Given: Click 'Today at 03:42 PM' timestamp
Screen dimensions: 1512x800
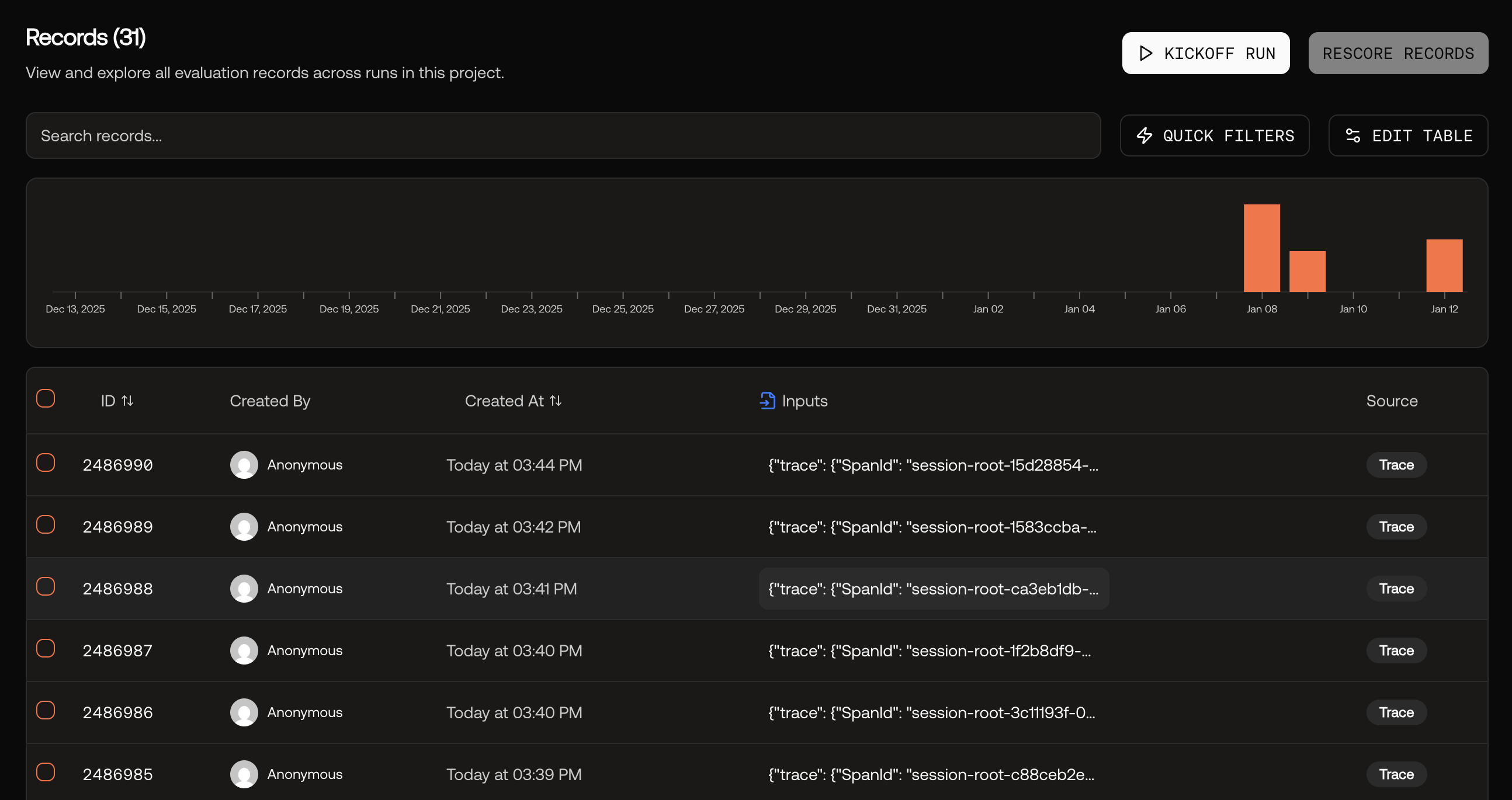Looking at the screenshot, I should [x=514, y=527].
